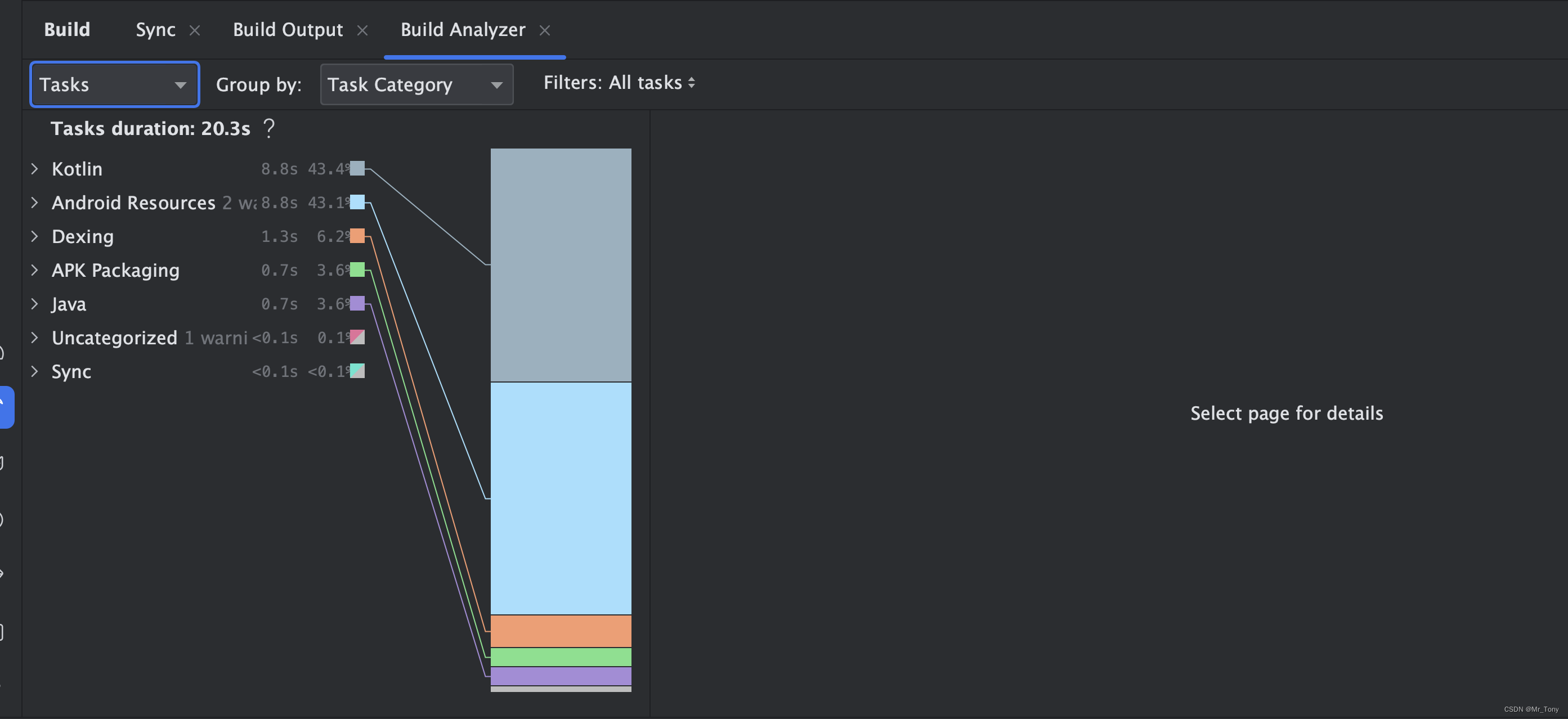Select the Java tasks row
The width and height of the screenshot is (1568, 719).
69,304
